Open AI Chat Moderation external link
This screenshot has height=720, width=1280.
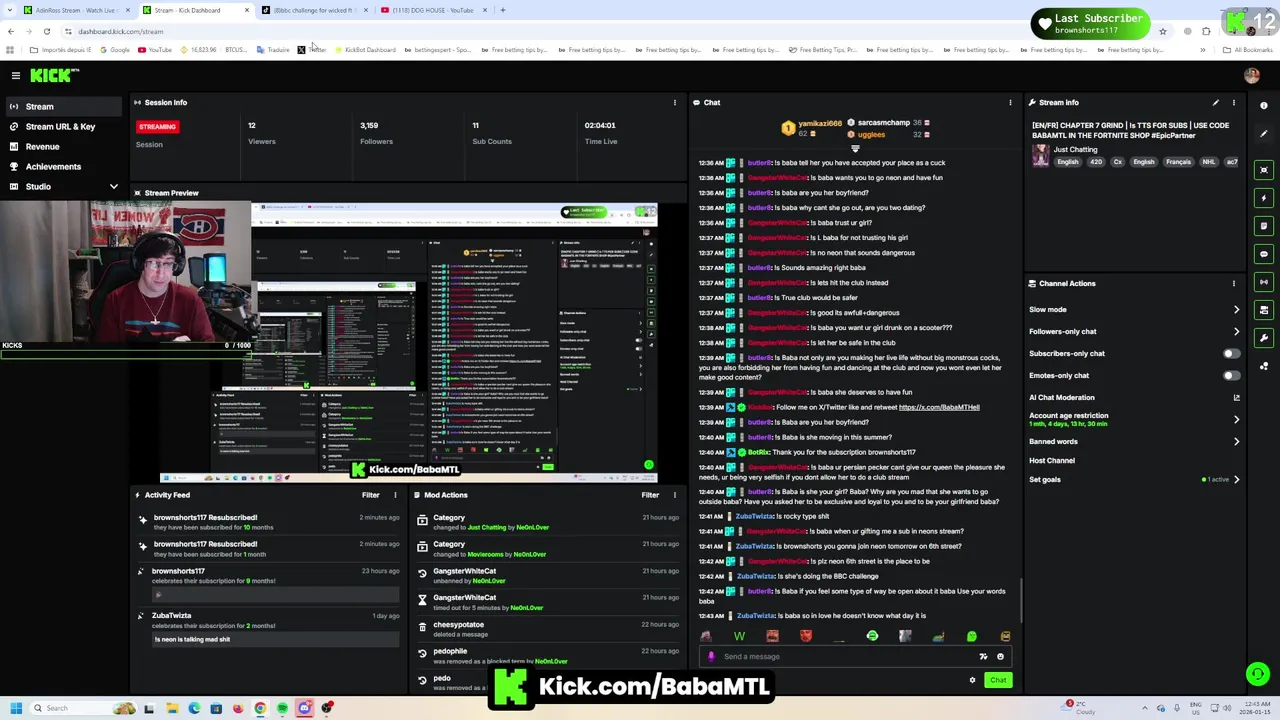click(x=1236, y=397)
